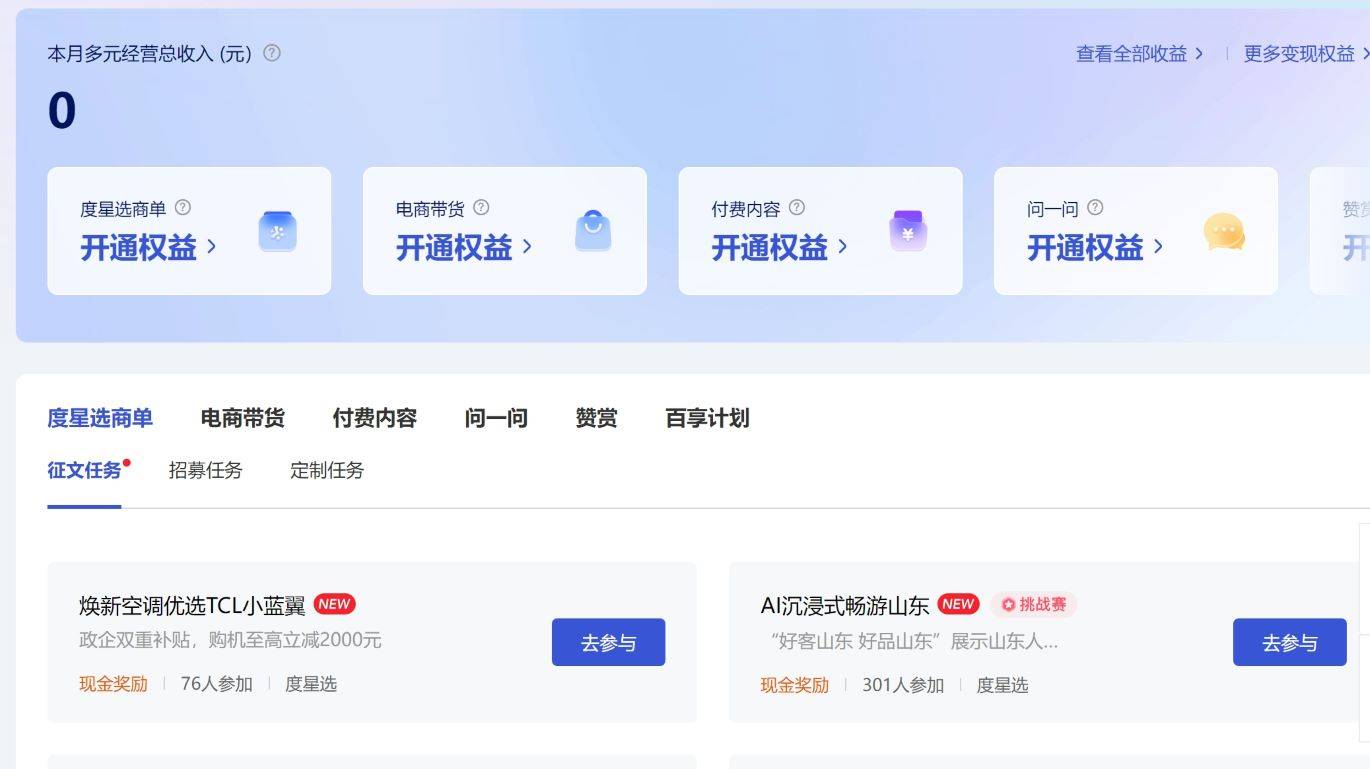Click 去参与 for 焕新空调优选TCL小蓝翼
The width and height of the screenshot is (1370, 769).
click(608, 642)
